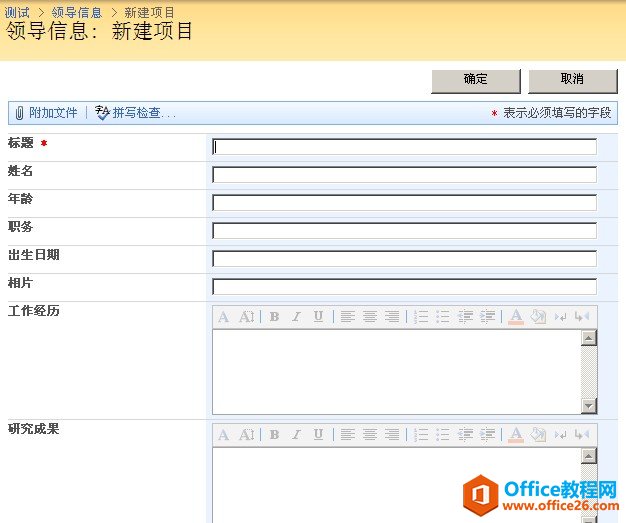Focus the 姓名 input field
The image size is (626, 523).
coord(404,175)
